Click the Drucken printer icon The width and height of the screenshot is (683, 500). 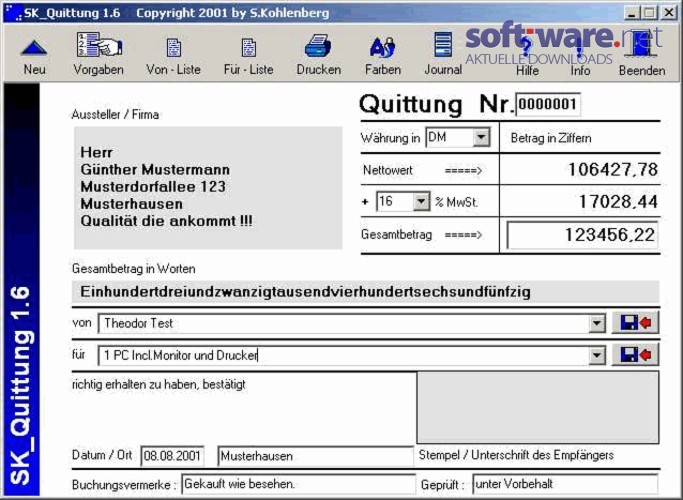coord(318,46)
